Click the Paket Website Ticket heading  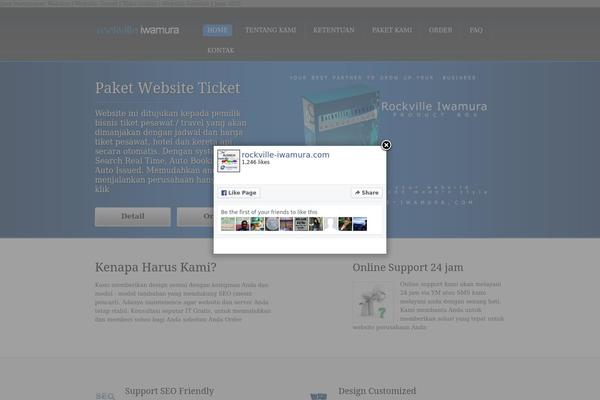pyautogui.click(x=168, y=88)
